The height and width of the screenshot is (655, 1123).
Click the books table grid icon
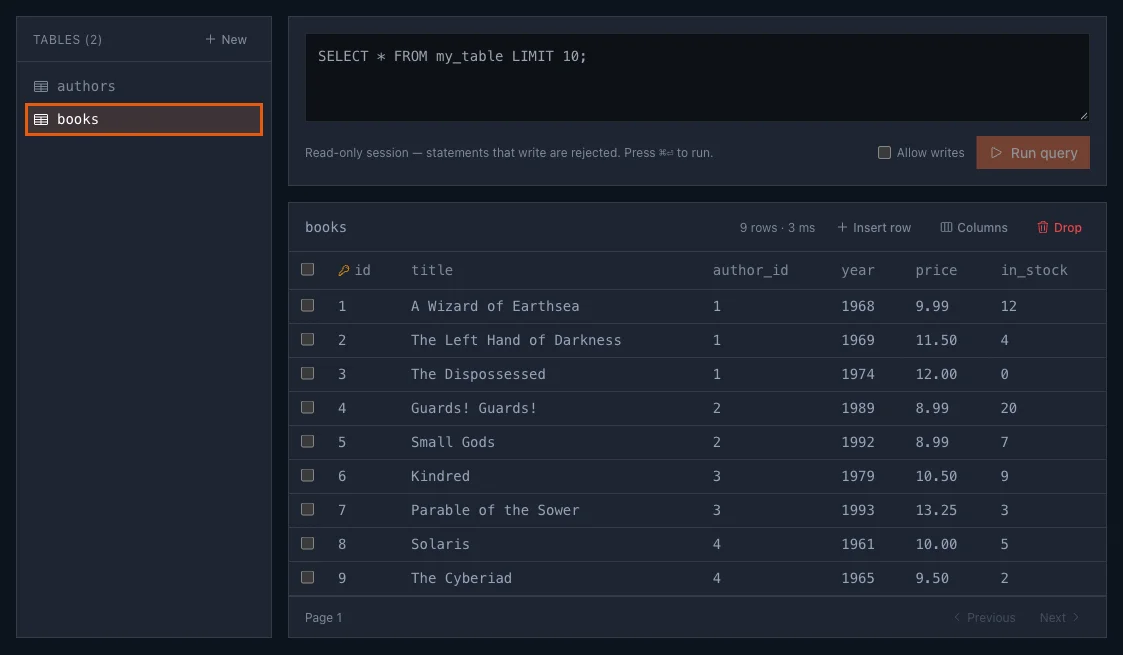(41, 120)
